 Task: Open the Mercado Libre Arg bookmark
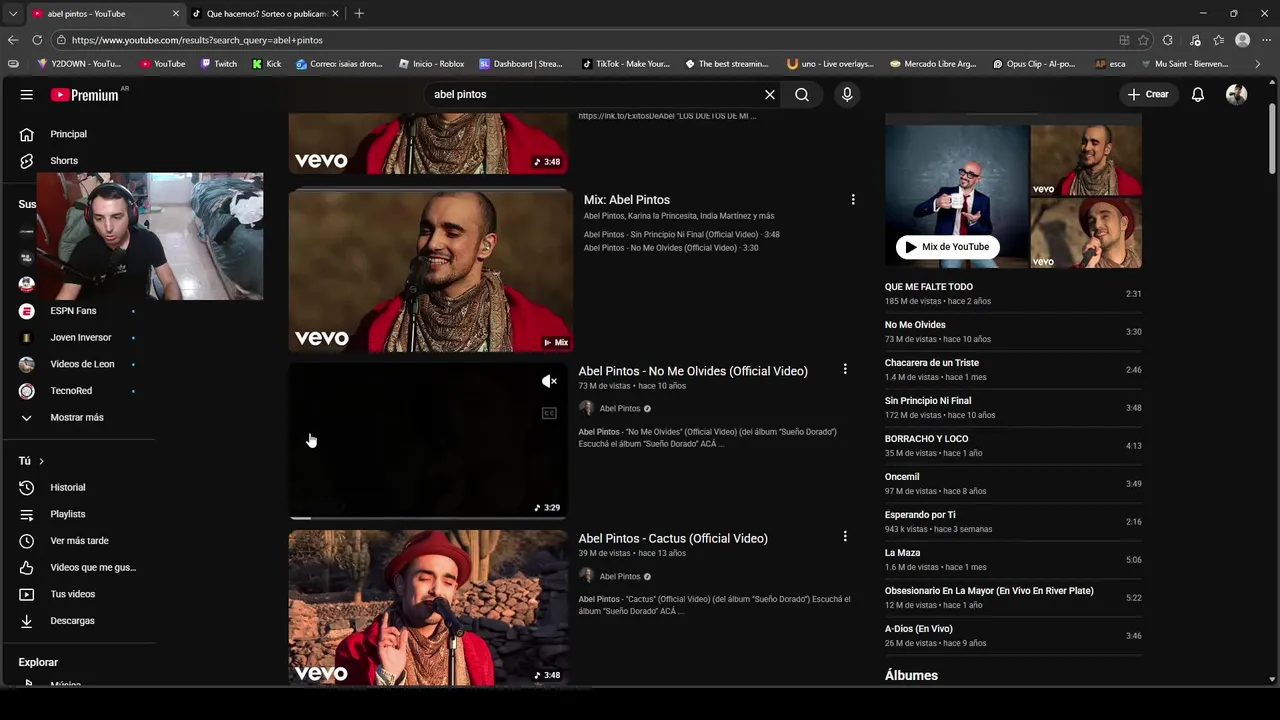click(933, 64)
